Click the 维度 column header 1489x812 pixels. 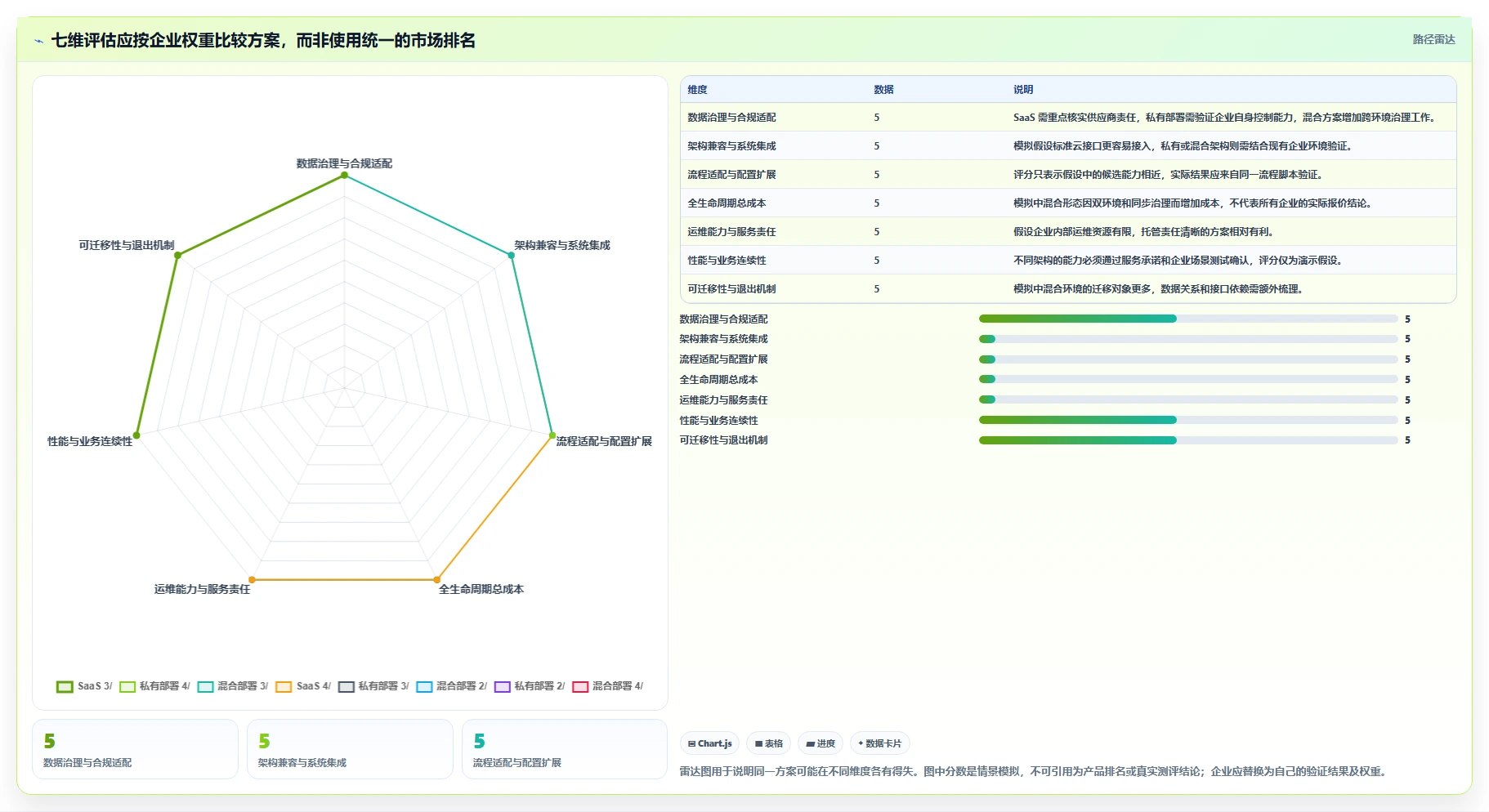(697, 90)
